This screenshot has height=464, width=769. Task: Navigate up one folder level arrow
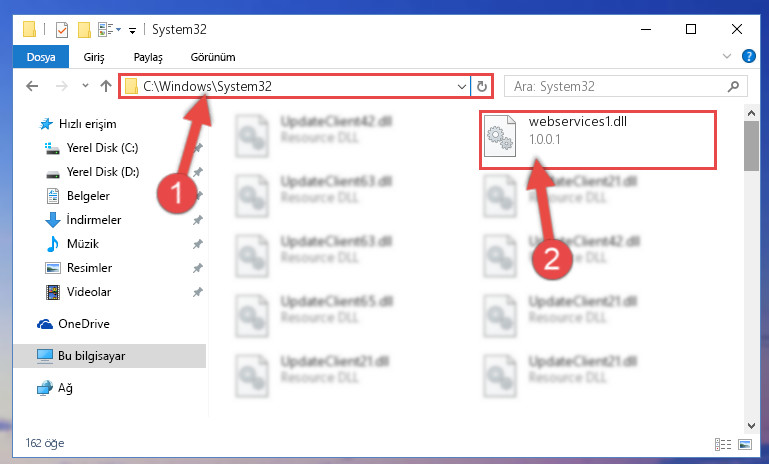click(105, 86)
